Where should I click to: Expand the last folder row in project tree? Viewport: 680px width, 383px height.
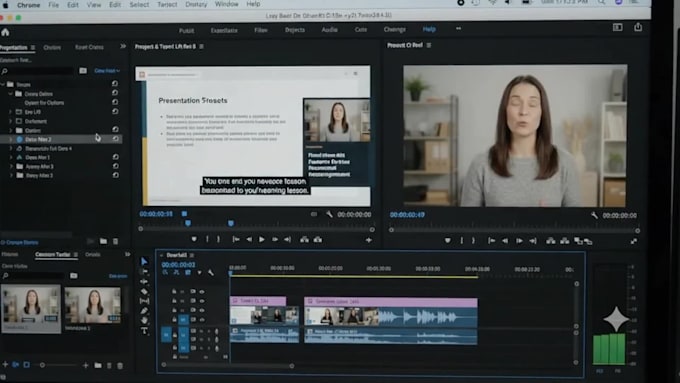[x=10, y=175]
